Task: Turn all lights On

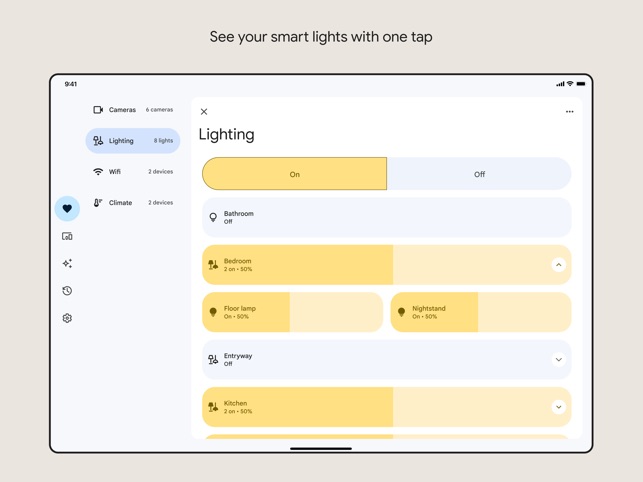Action: [294, 174]
